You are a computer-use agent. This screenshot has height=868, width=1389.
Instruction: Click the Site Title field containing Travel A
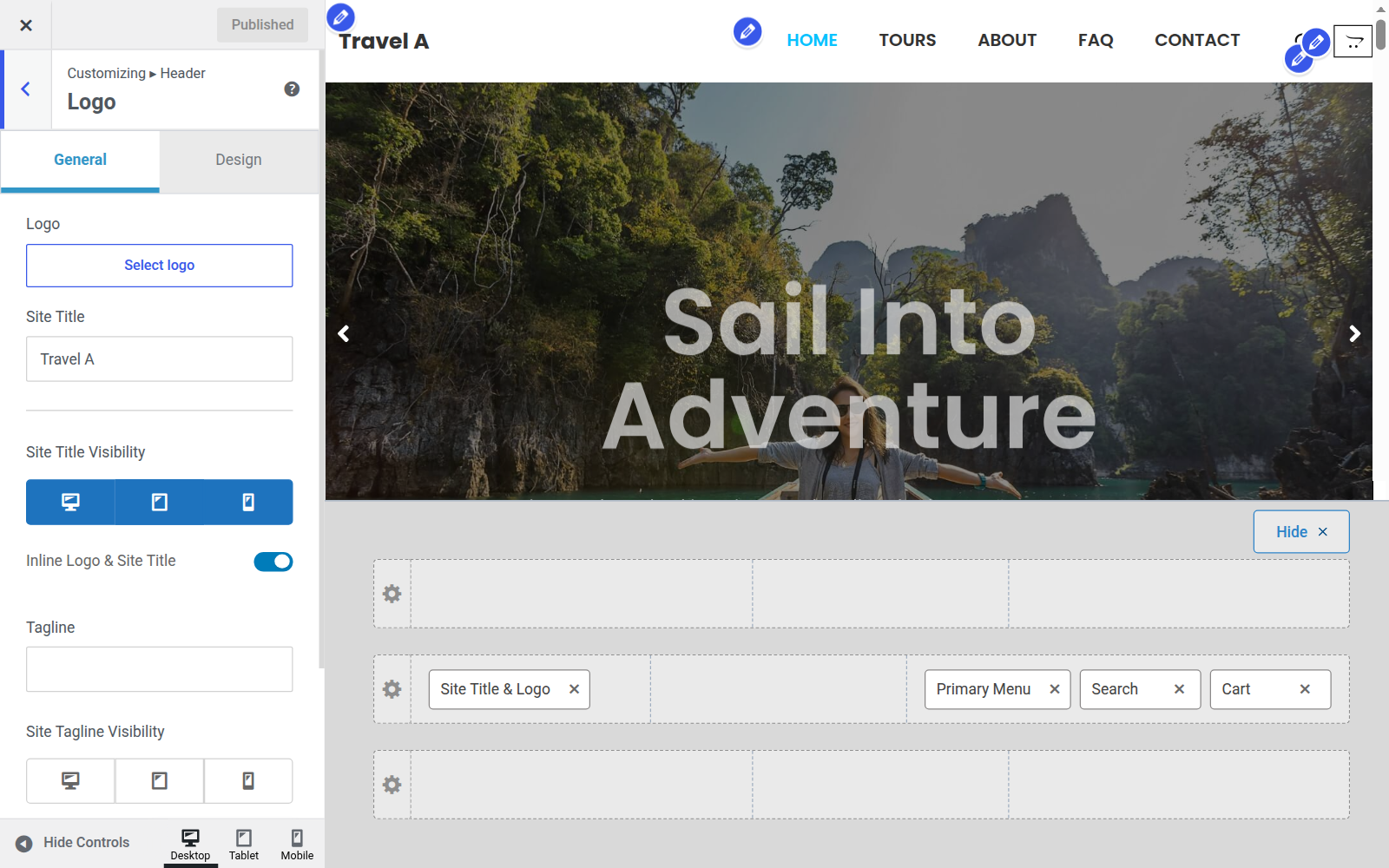click(160, 359)
